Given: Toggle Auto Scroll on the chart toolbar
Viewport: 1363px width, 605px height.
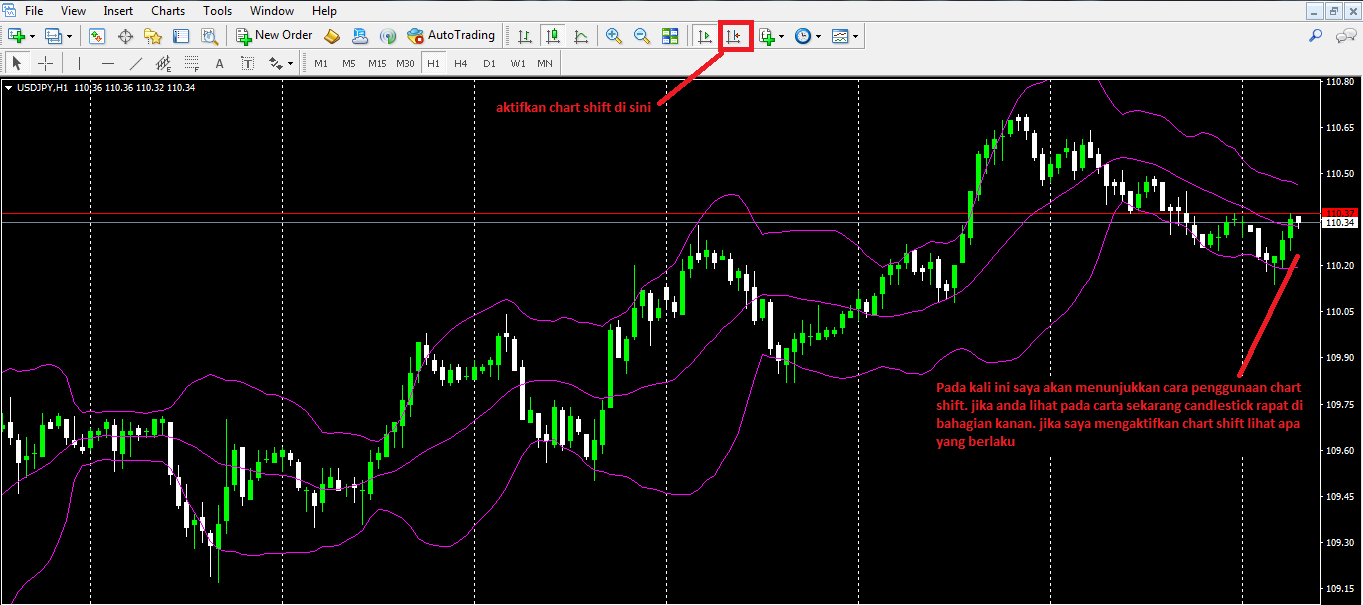Looking at the screenshot, I should pyautogui.click(x=705, y=36).
